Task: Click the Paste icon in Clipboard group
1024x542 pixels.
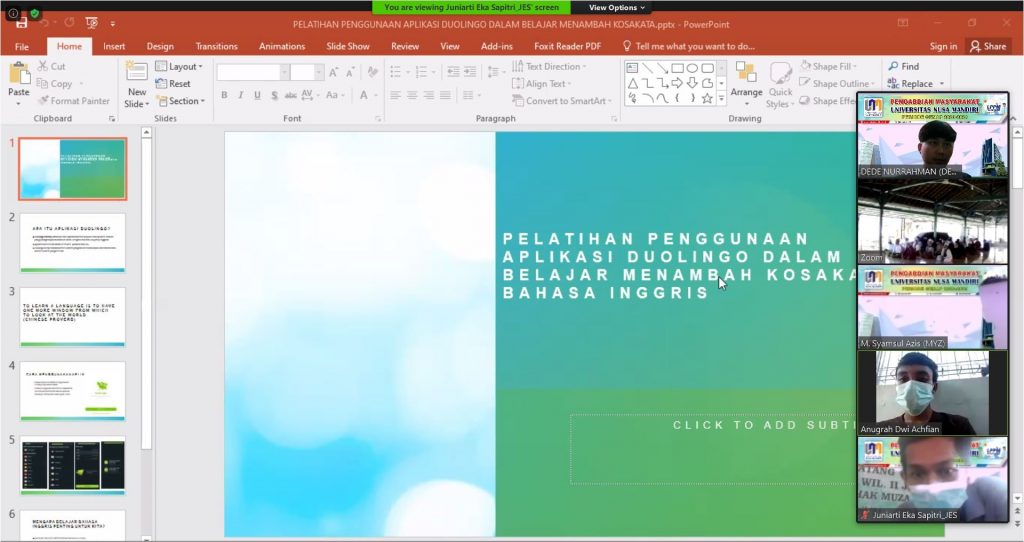Action: coord(19,75)
